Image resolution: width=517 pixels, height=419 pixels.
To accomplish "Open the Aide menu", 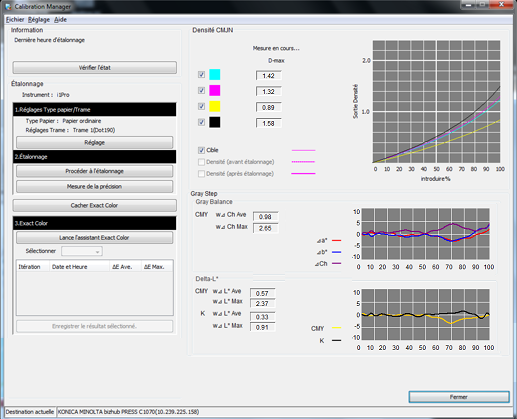I will (x=60, y=20).
